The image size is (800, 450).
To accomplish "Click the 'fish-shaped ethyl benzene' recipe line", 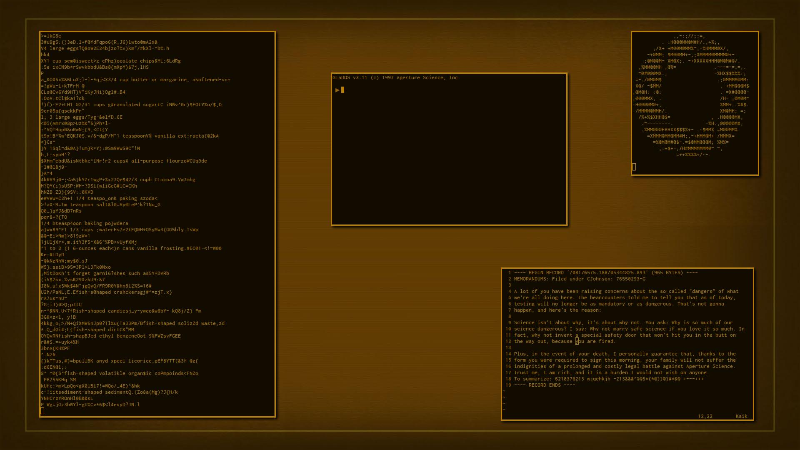I will [x=111, y=336].
